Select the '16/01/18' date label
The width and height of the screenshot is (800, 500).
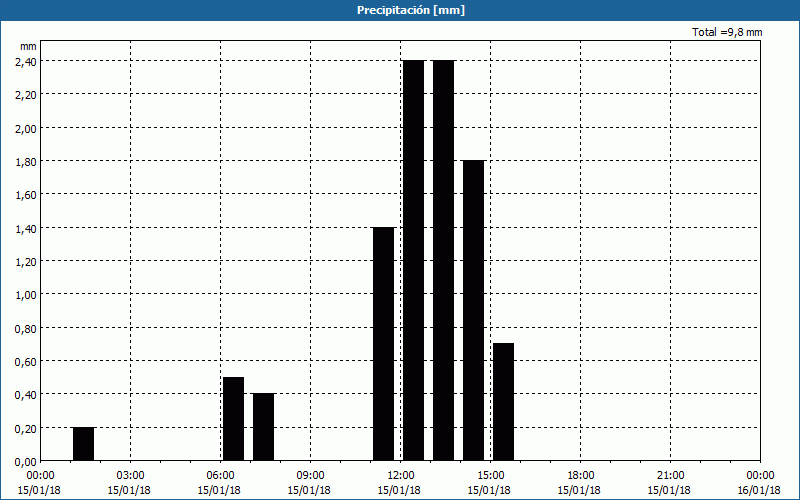click(759, 490)
